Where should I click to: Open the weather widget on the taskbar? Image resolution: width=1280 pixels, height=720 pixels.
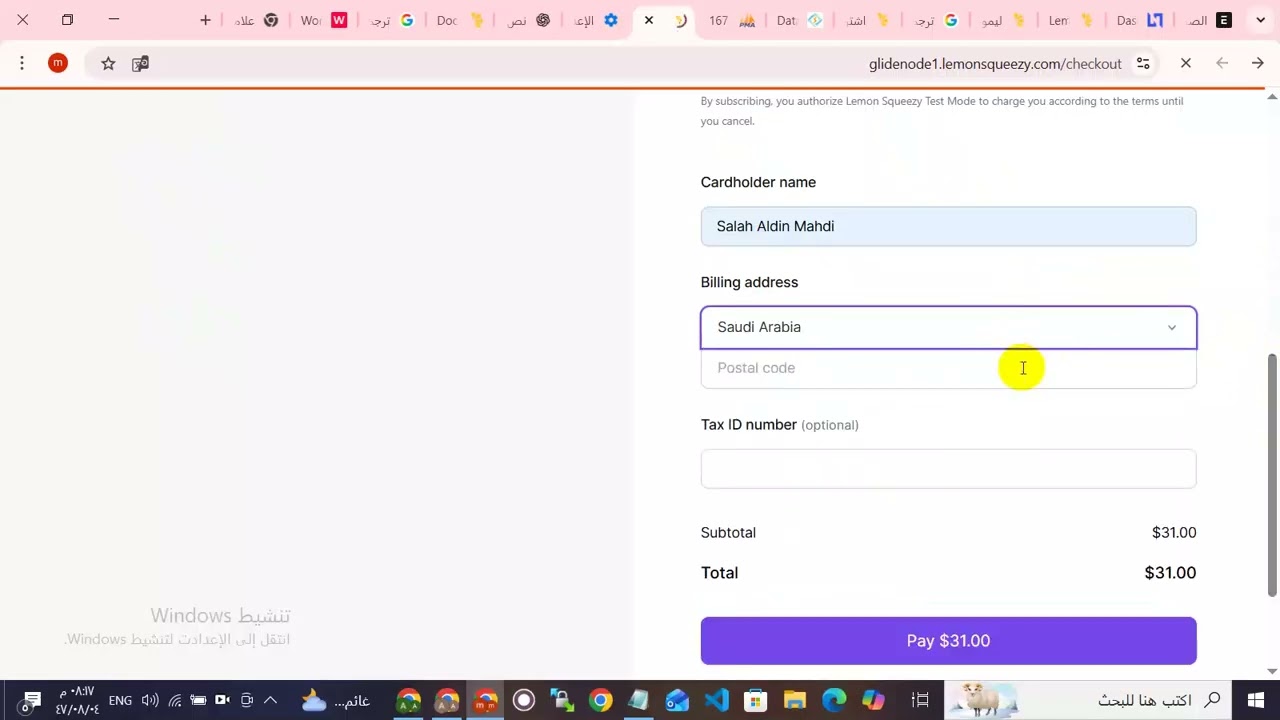pos(336,700)
